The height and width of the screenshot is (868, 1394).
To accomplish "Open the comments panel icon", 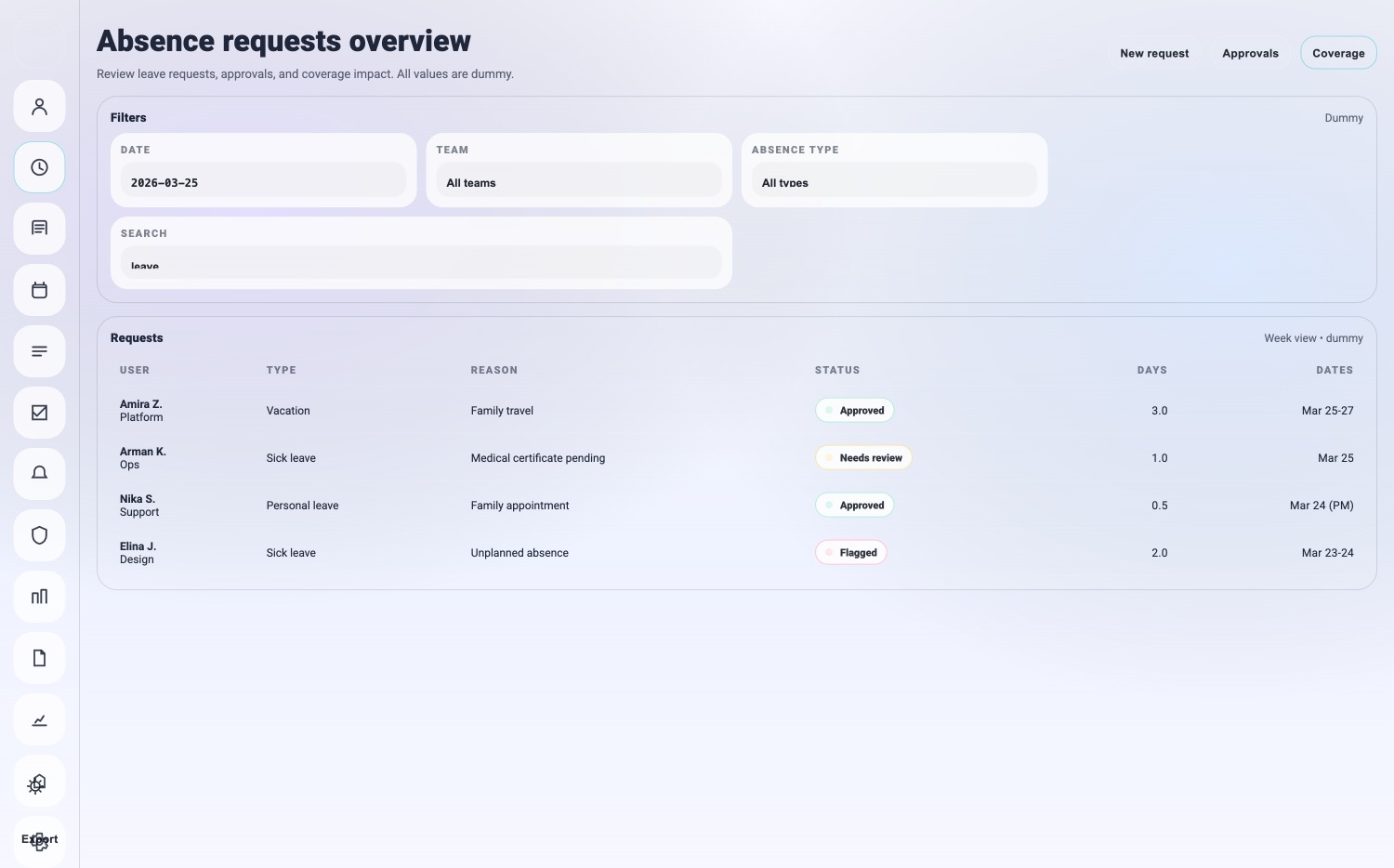I will [39, 229].
